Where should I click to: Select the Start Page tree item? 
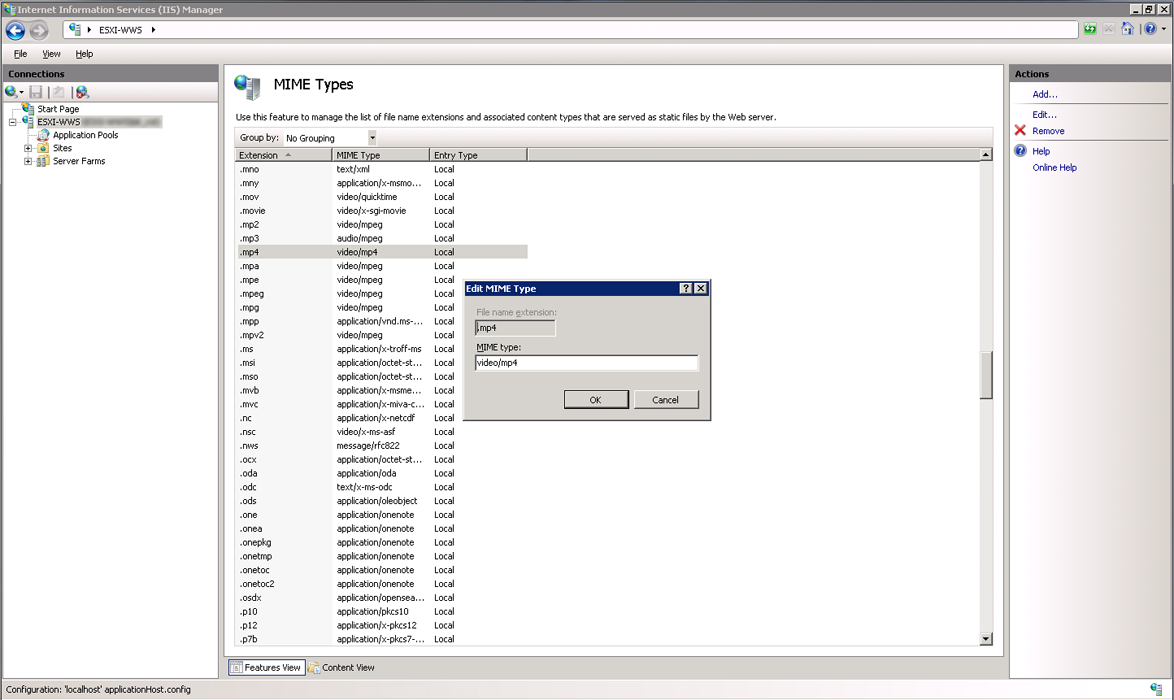(58, 109)
